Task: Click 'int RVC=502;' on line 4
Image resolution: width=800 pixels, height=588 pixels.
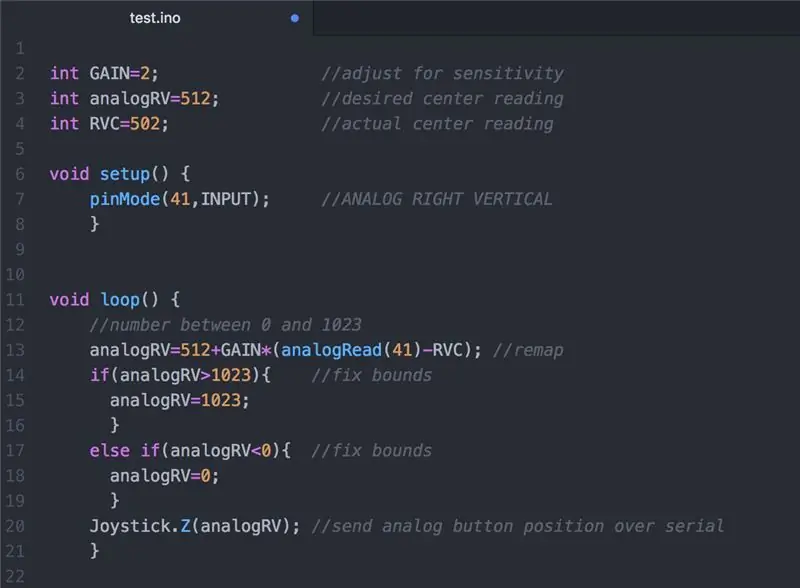Action: click(109, 124)
